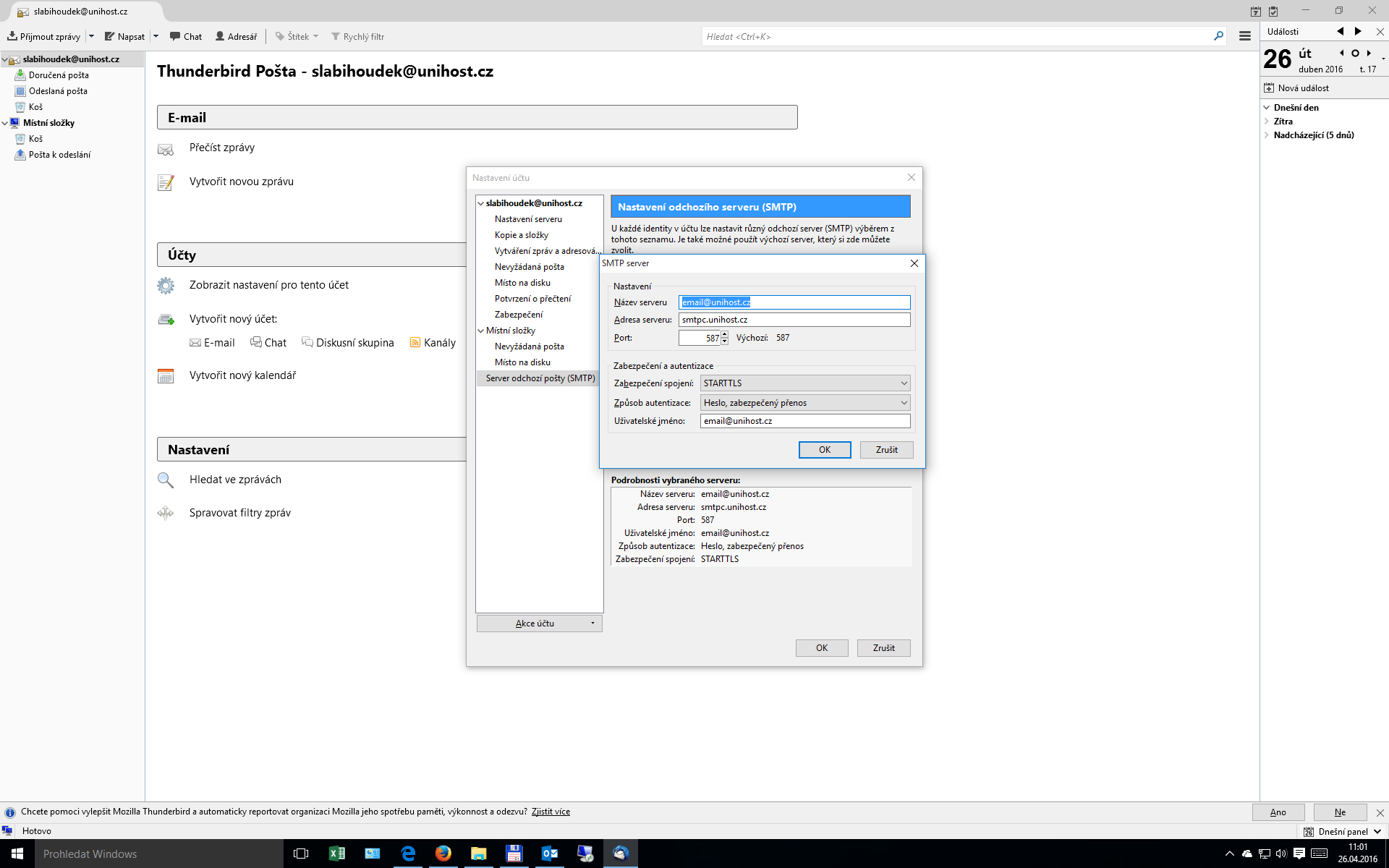Viewport: 1389px width, 868px height.
Task: Click the filter icon beside Spravovat filtry
Action: [x=166, y=513]
